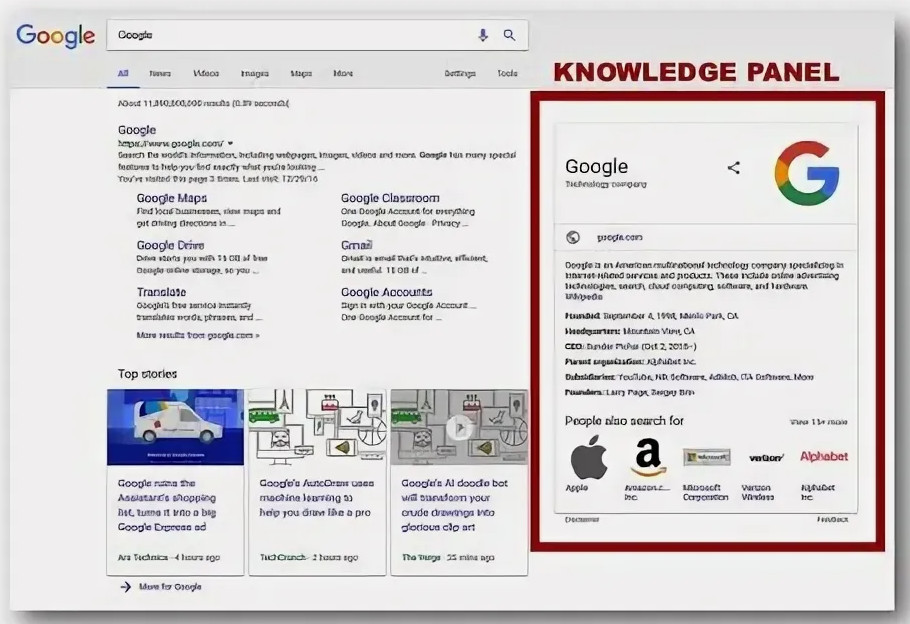Viewport: 910px width, 624px height.
Task: Open the dropdown arrow next to the google.com URL
Action: tap(230, 143)
